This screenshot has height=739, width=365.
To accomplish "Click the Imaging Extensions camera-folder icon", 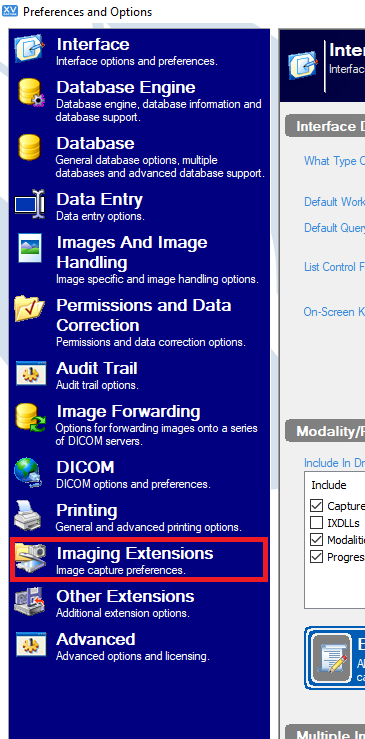I will (30, 559).
